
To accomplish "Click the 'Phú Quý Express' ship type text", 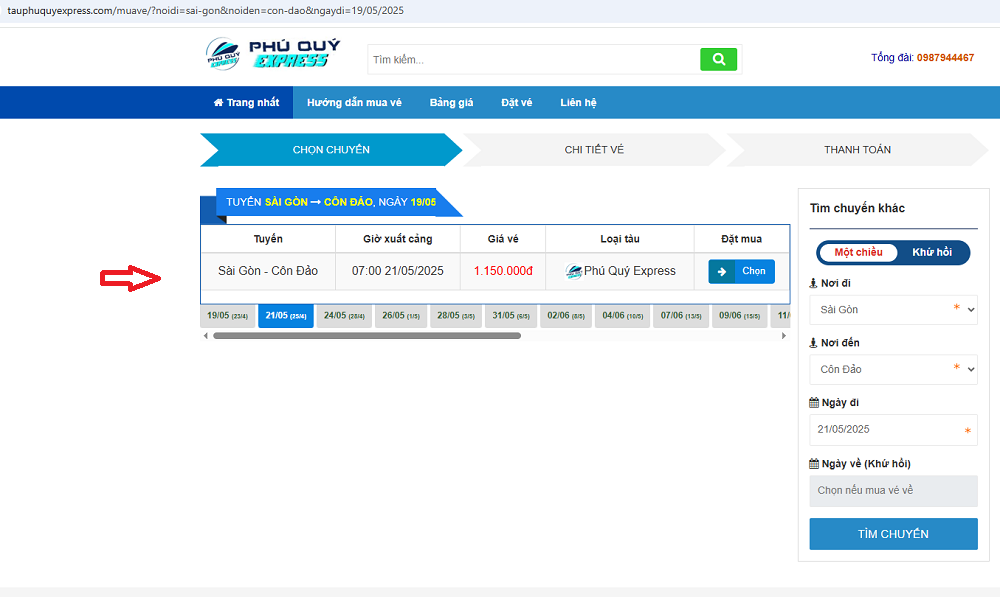I will click(629, 271).
